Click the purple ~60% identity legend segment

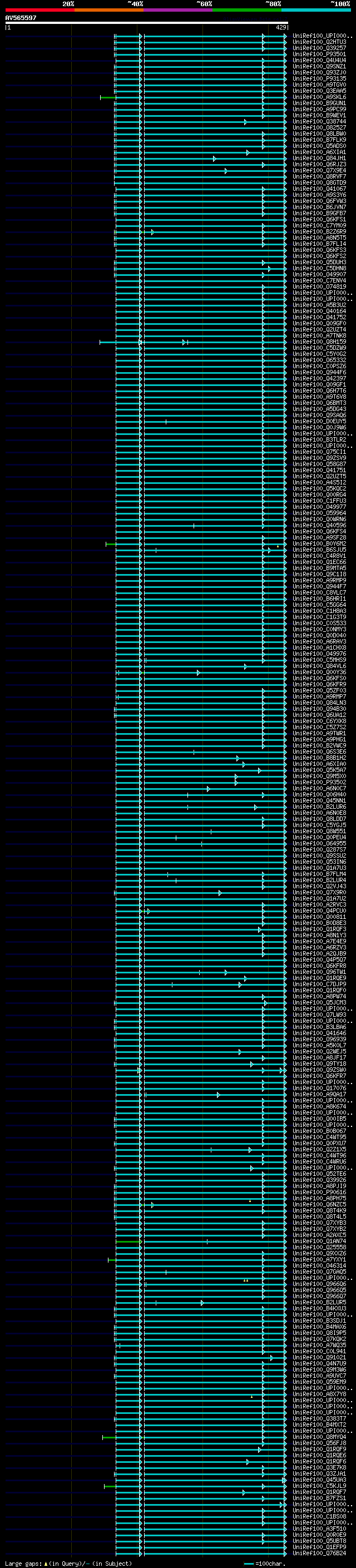tap(177, 10)
